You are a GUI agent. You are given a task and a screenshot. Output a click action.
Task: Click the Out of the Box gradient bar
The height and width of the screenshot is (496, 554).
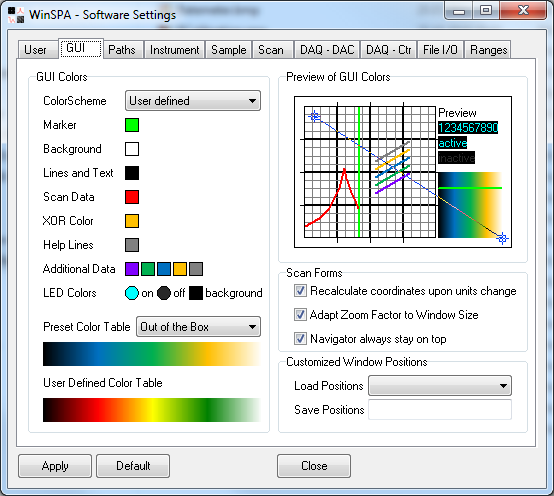pyautogui.click(x=152, y=354)
